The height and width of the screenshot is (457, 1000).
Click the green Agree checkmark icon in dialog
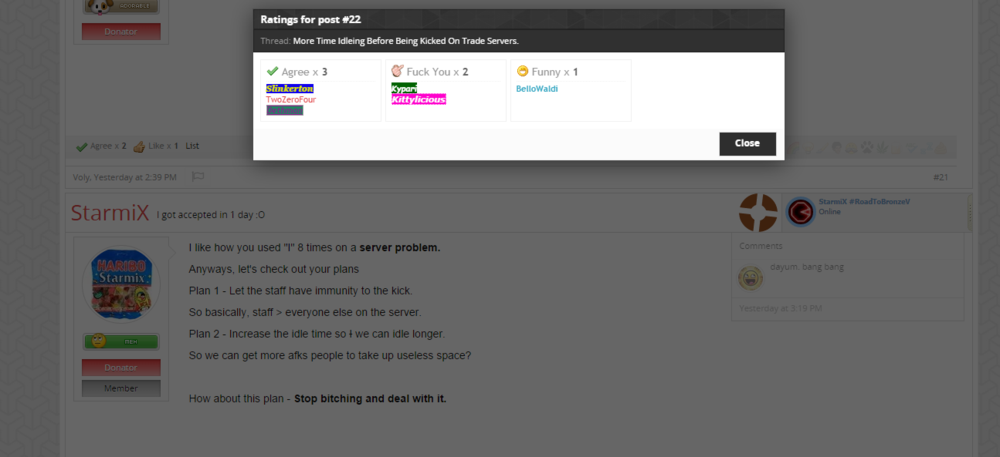click(x=272, y=71)
